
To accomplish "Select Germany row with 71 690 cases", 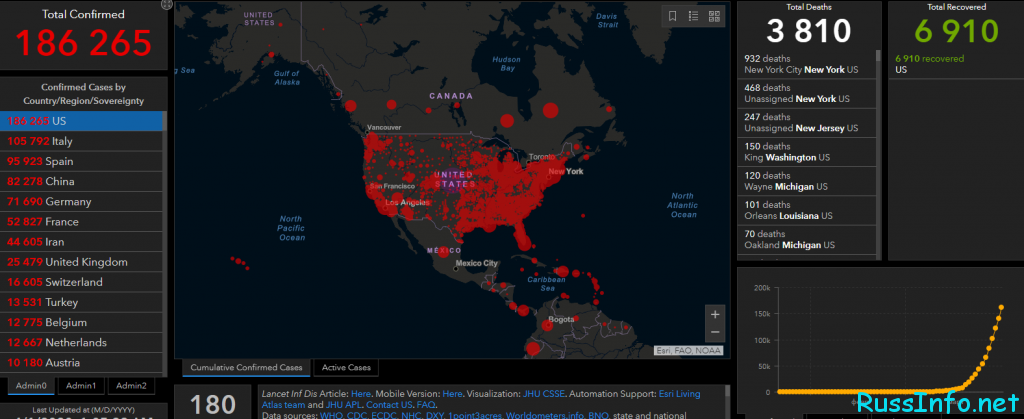I will pyautogui.click(x=81, y=202).
